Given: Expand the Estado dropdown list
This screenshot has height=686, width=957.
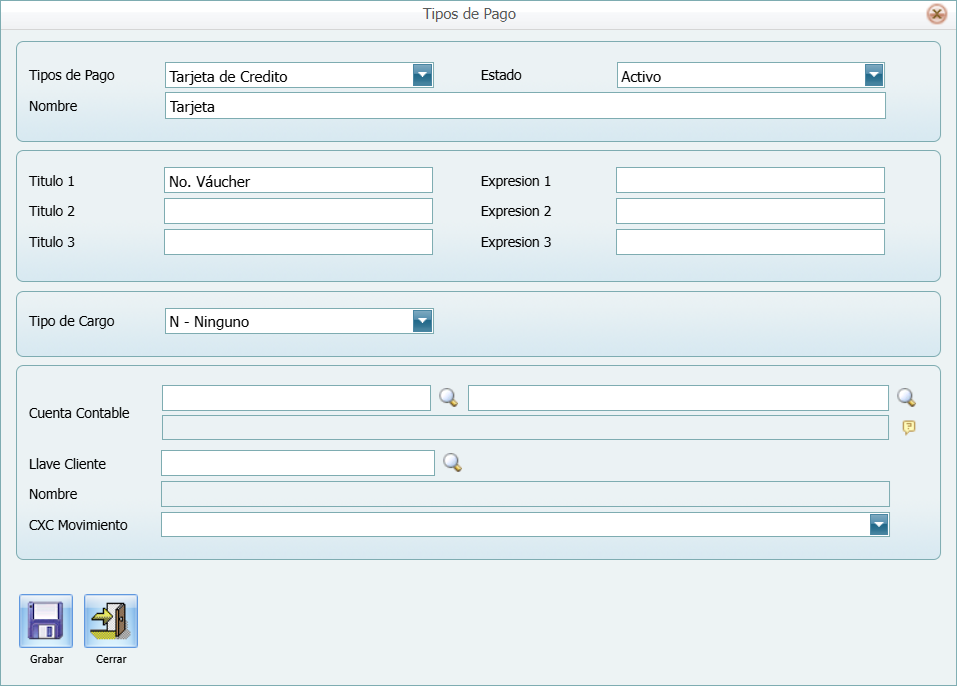Looking at the screenshot, I should pyautogui.click(x=873, y=75).
